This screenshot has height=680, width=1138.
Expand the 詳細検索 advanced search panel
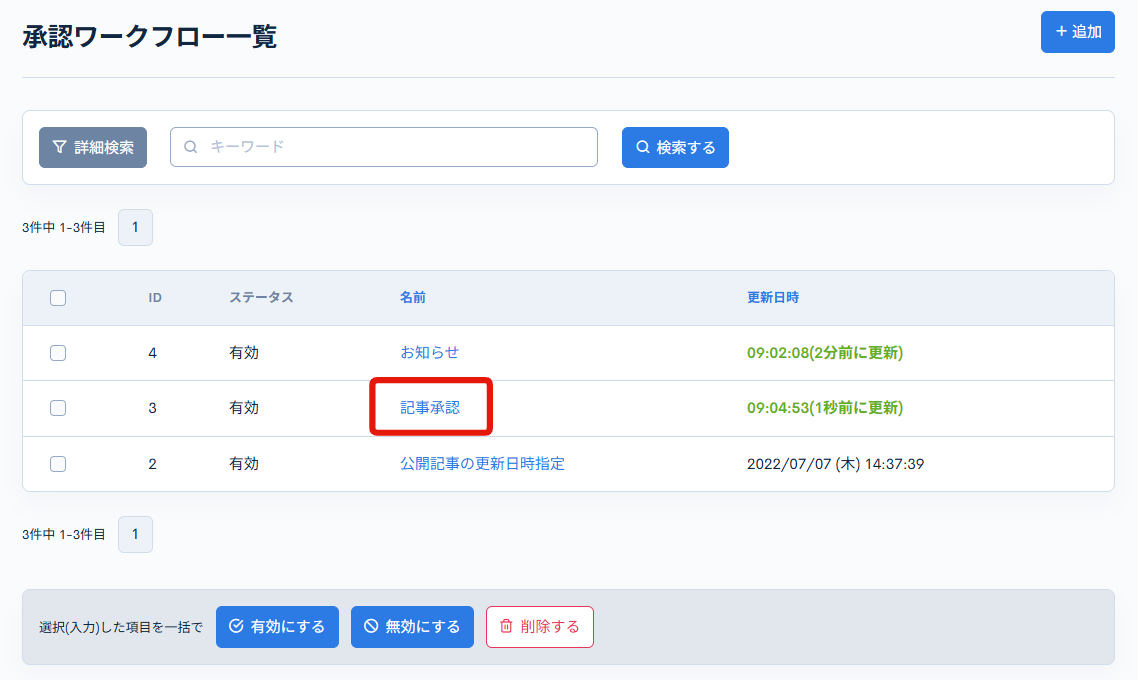click(x=92, y=146)
